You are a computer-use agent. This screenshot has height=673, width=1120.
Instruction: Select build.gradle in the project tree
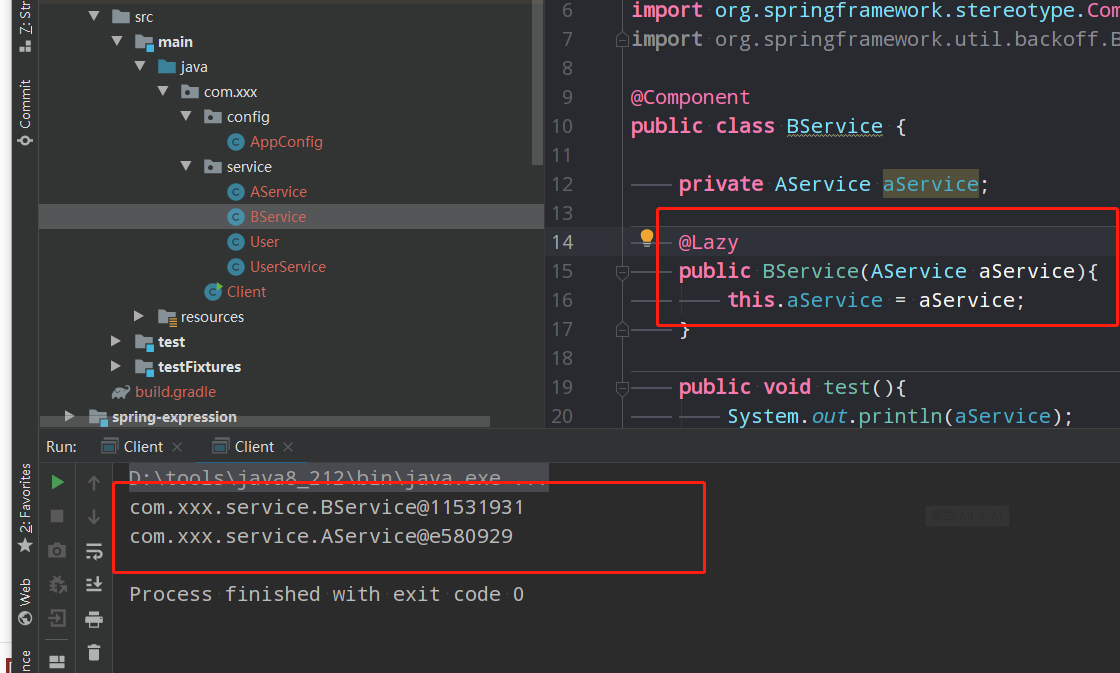click(175, 392)
